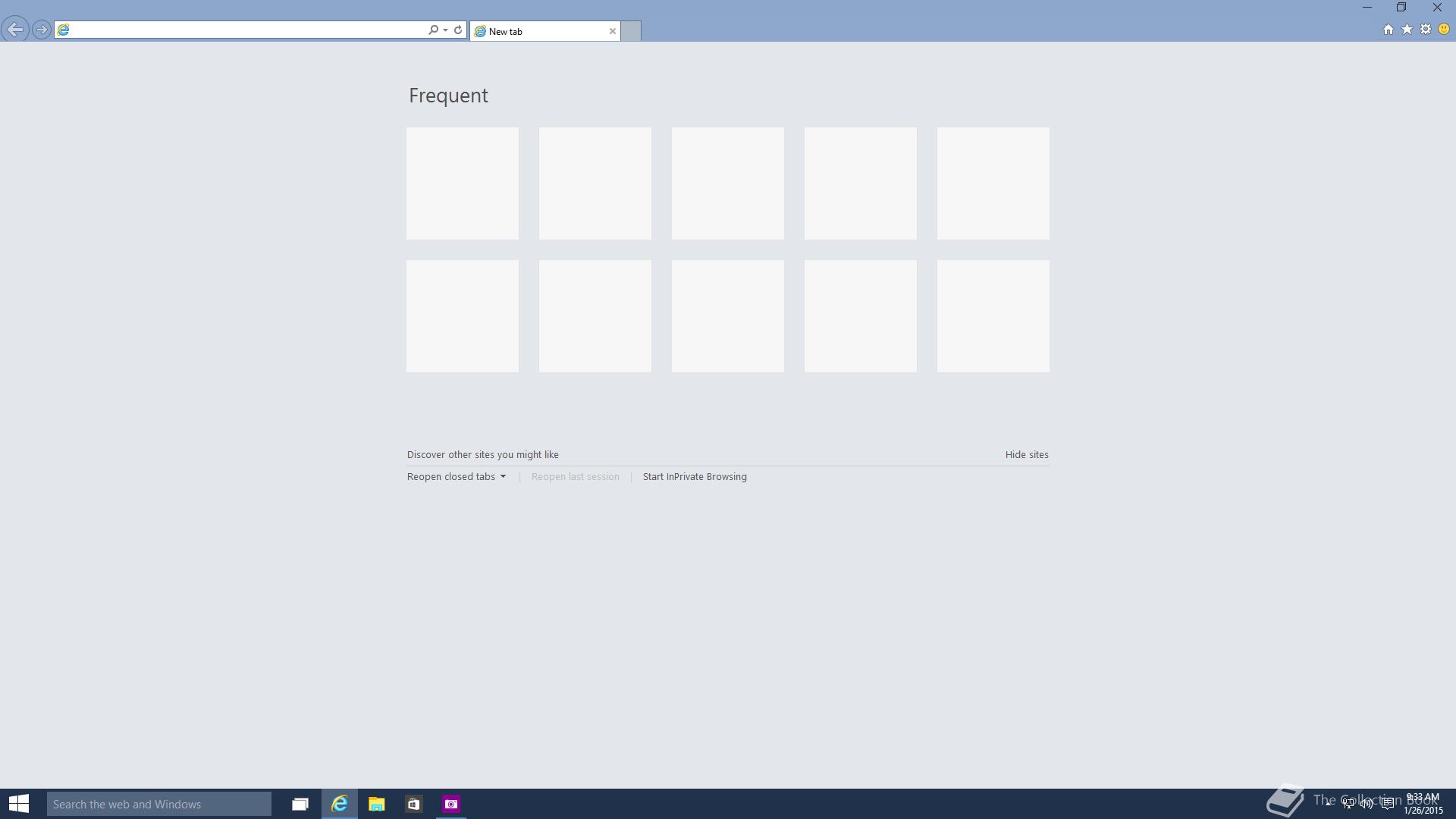Open Favorites star icon
Screen dimensions: 1456x819
pos(1407,30)
